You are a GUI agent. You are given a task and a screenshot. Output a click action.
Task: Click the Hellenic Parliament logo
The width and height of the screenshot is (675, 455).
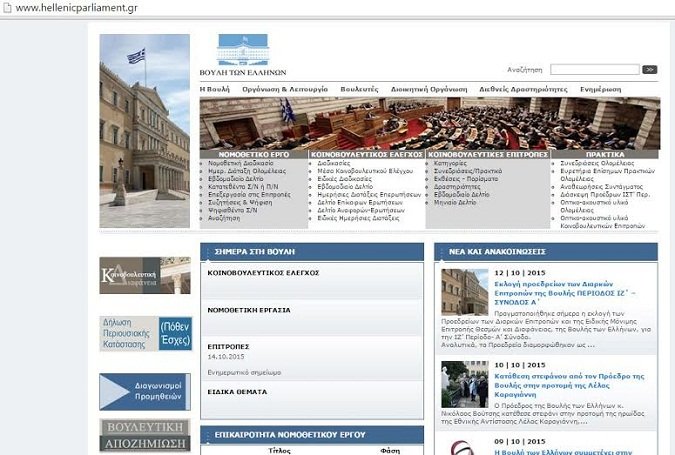point(243,55)
